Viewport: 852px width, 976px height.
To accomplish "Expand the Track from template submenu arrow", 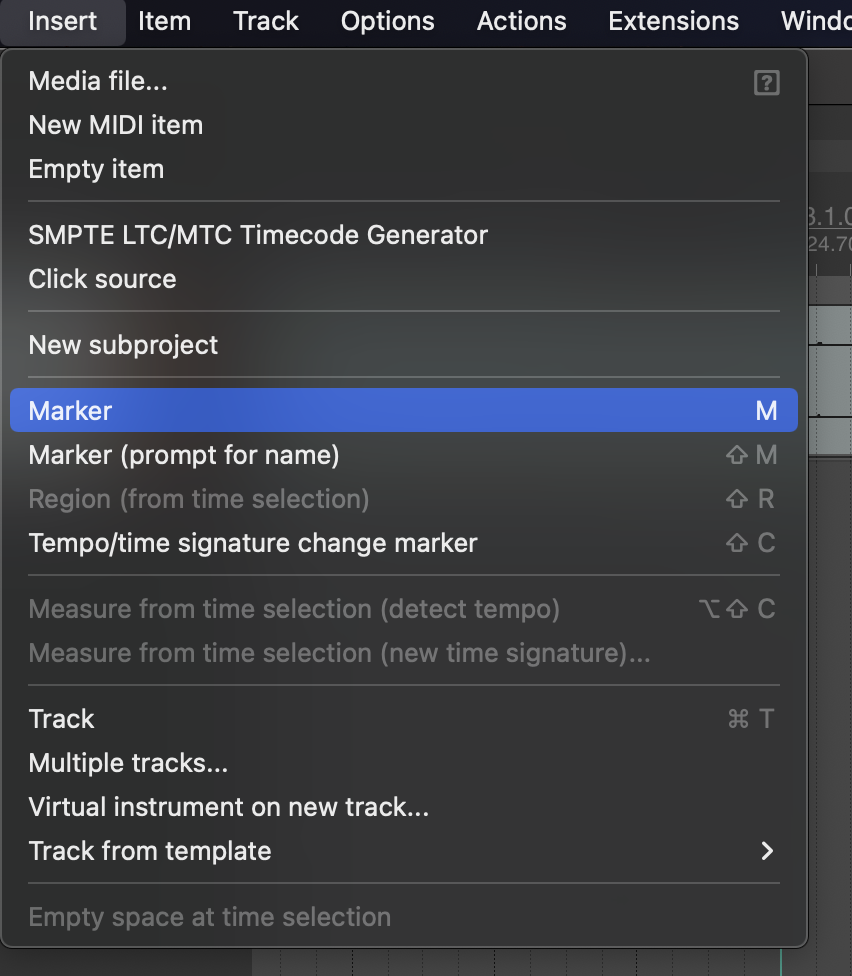I will pos(767,851).
